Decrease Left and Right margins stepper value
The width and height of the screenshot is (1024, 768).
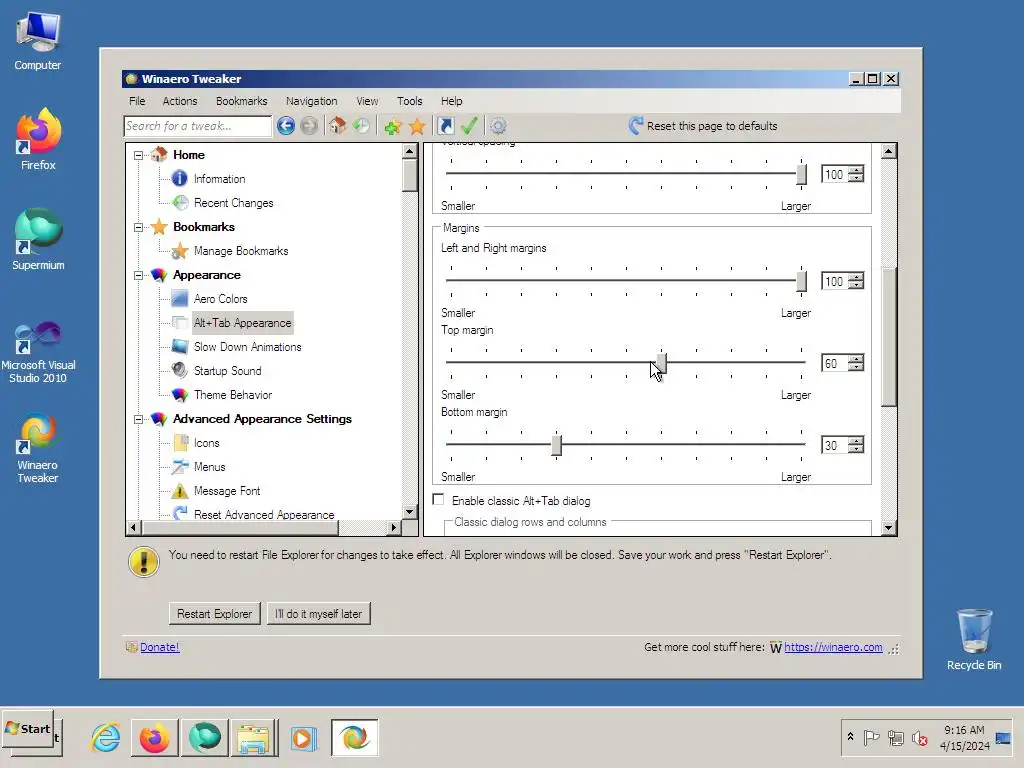coord(856,286)
